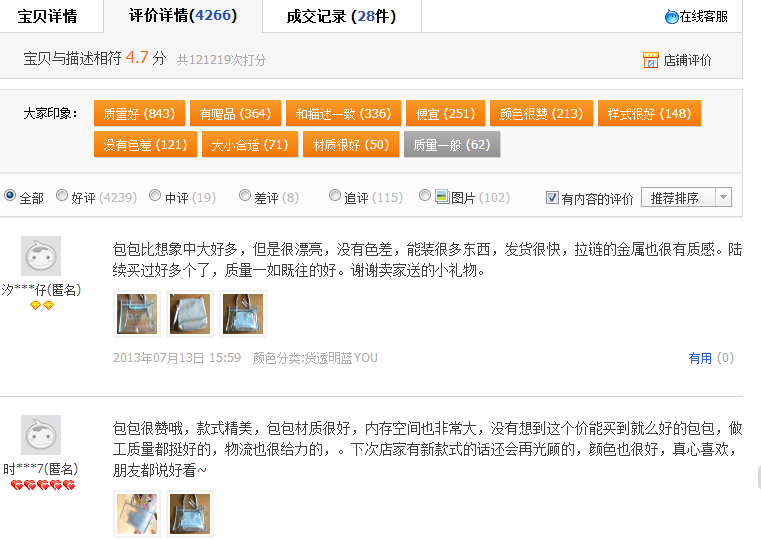Select the 全部 radio button
This screenshot has height=541, width=761.
(x=10, y=196)
